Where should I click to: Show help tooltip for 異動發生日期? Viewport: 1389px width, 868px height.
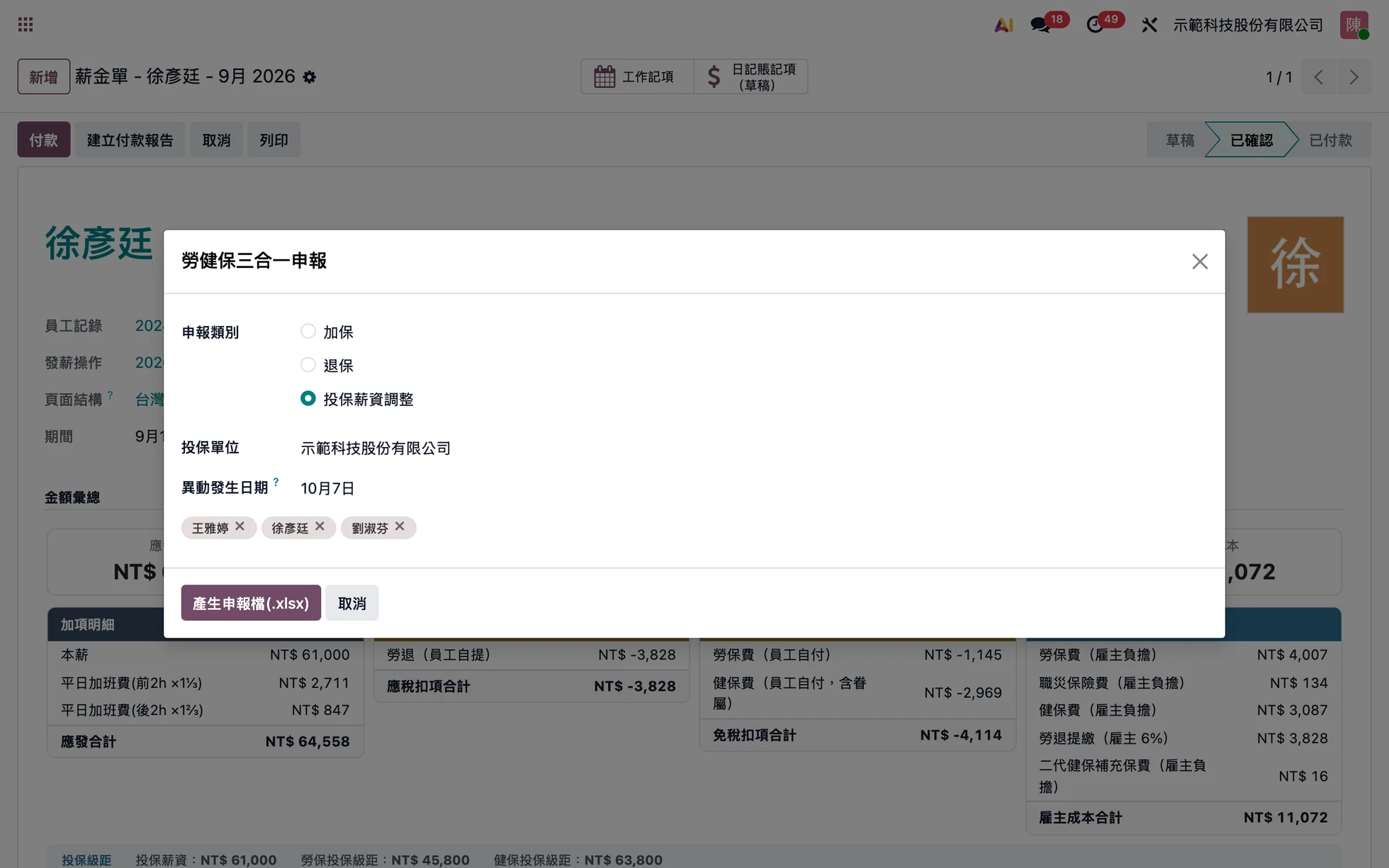(276, 482)
